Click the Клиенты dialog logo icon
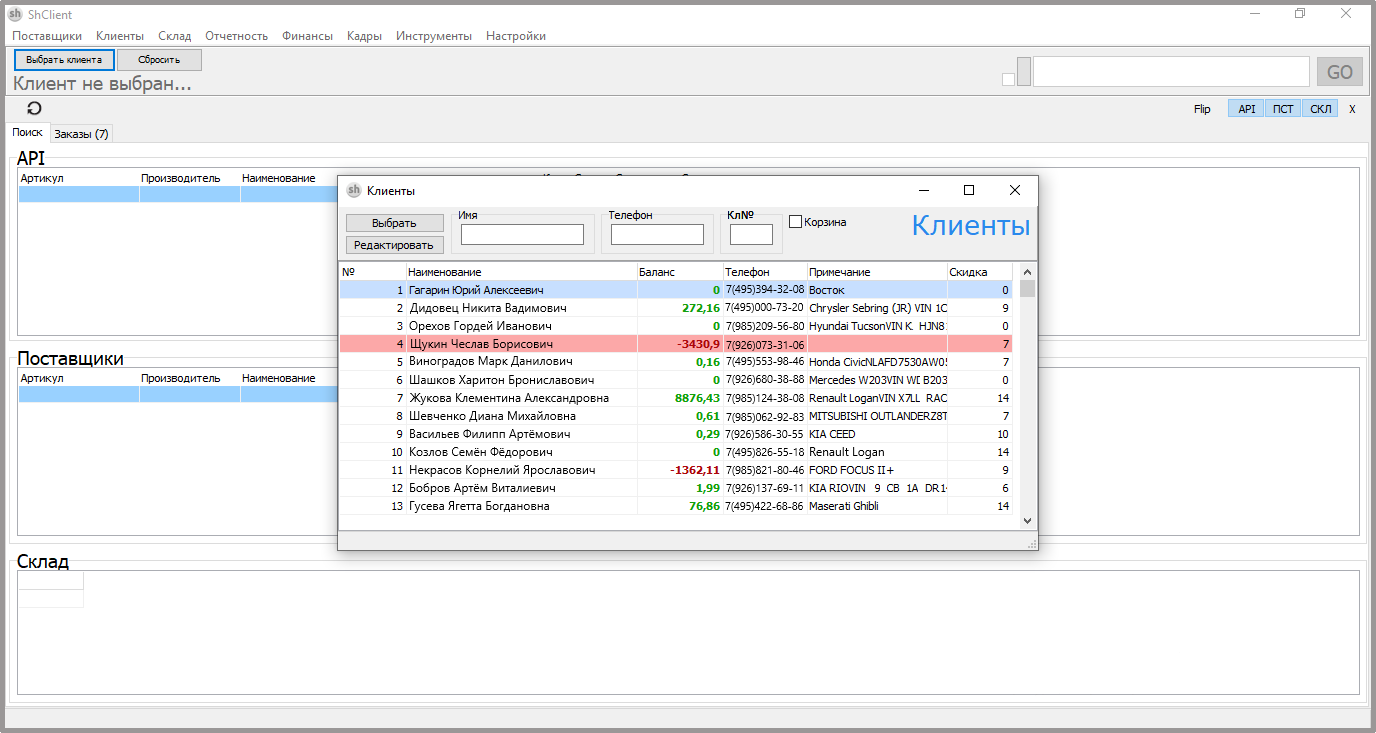Screen dimensions: 1376x733 tap(353, 190)
